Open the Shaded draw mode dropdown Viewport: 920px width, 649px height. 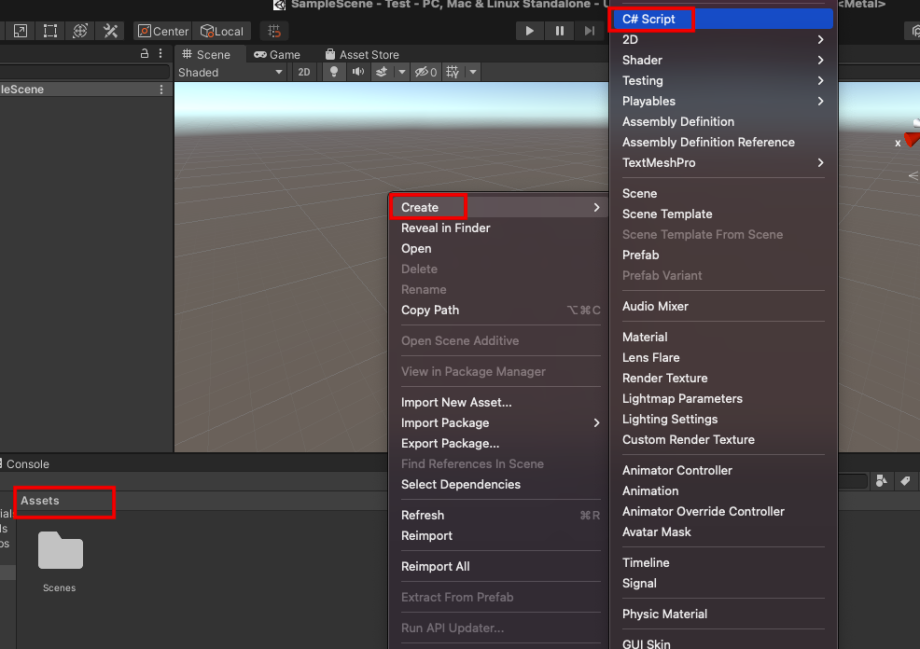point(230,71)
